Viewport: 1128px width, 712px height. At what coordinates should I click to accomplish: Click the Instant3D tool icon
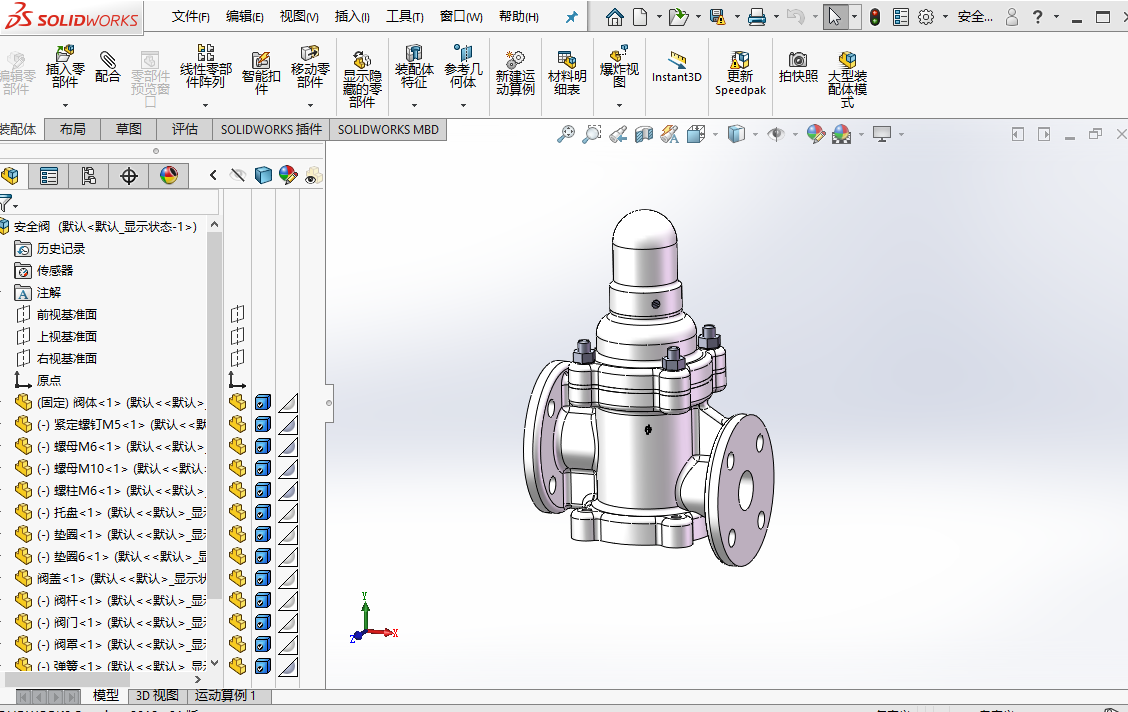pyautogui.click(x=677, y=60)
